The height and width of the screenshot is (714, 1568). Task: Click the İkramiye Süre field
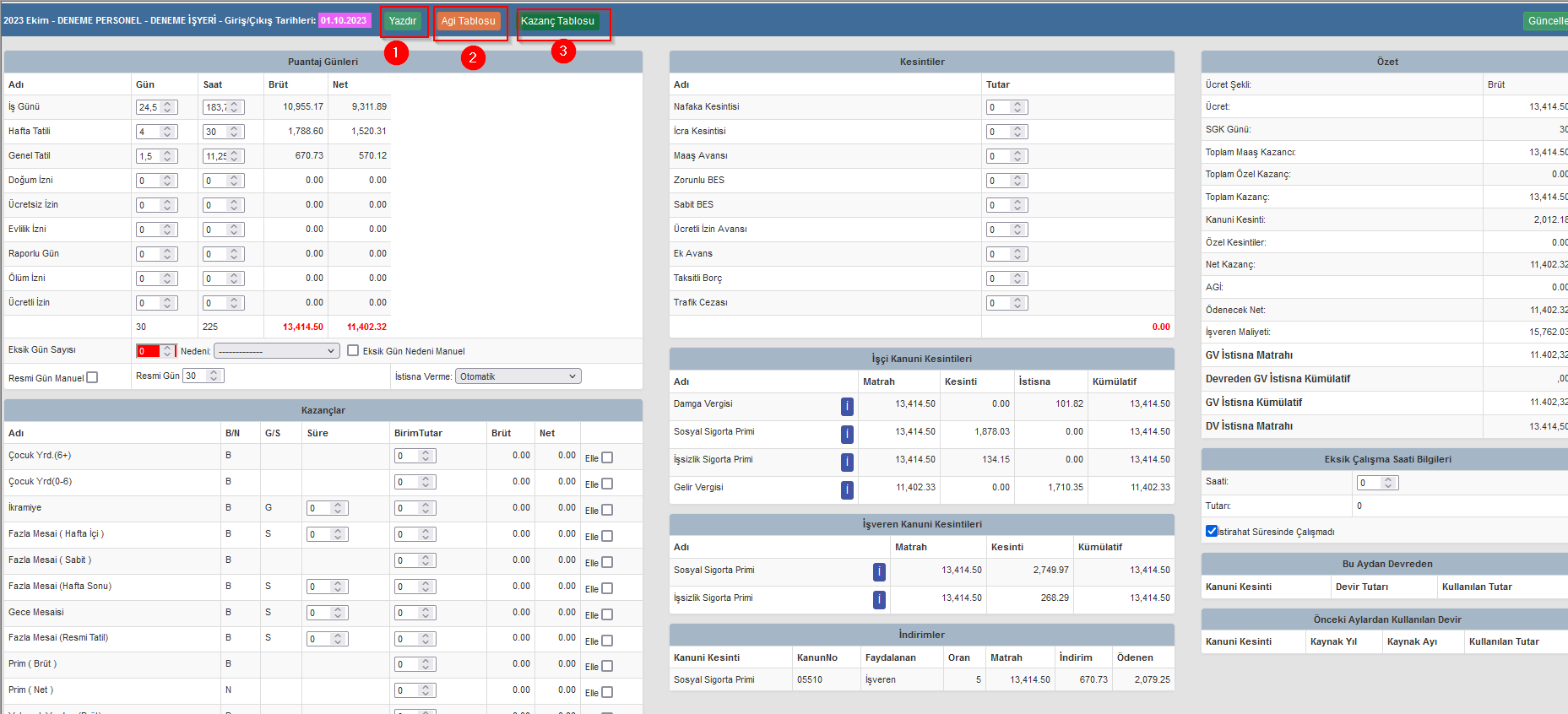click(328, 508)
